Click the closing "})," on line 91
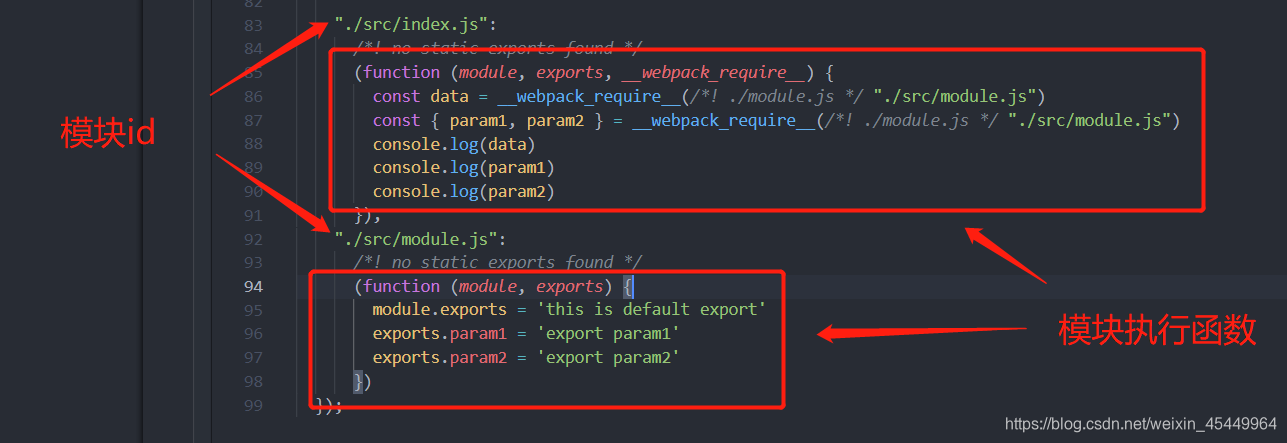Screen dimensions: 1287x443 [x=367, y=215]
